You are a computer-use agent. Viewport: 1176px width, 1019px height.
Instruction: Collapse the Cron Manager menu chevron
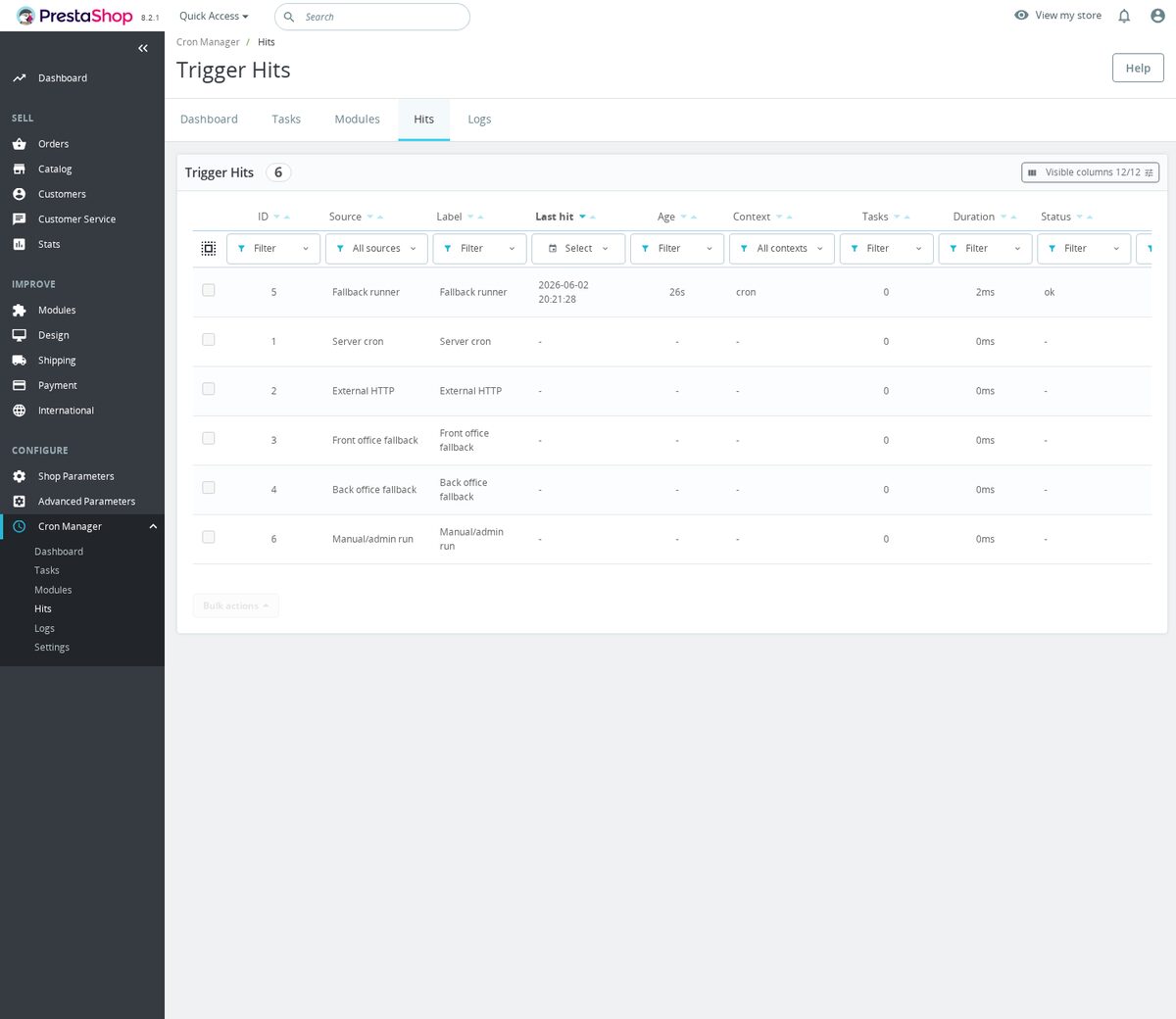pyautogui.click(x=153, y=526)
